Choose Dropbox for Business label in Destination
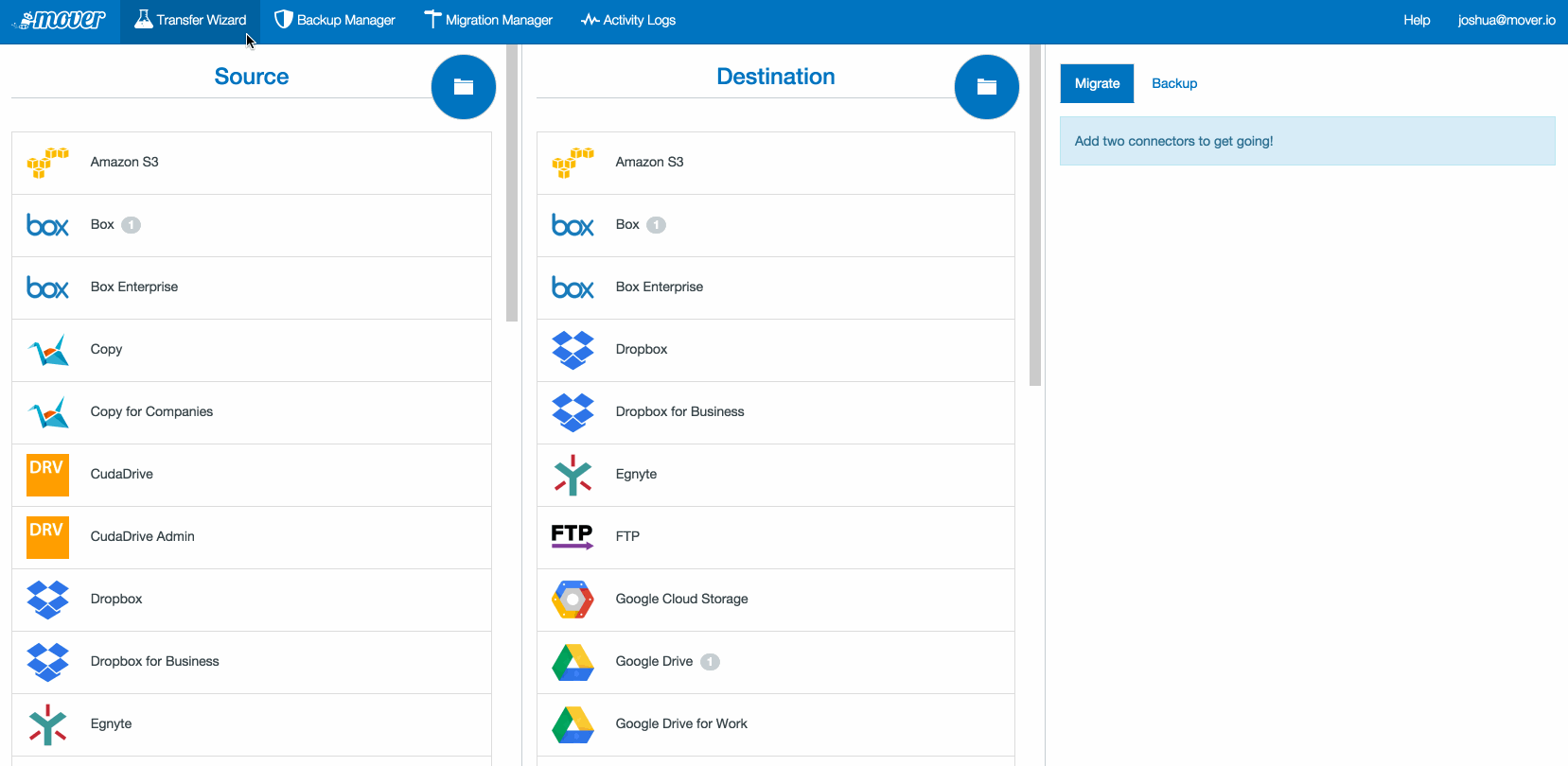Screen dimensions: 1568x766 pyautogui.click(x=680, y=411)
